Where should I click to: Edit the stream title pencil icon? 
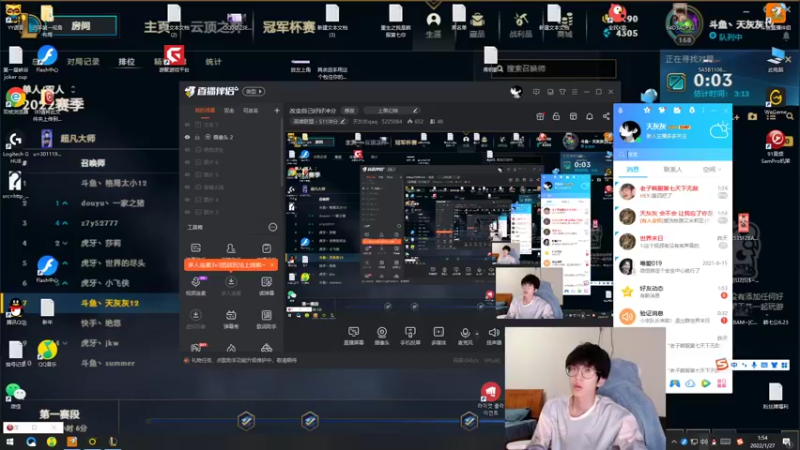coord(415,110)
